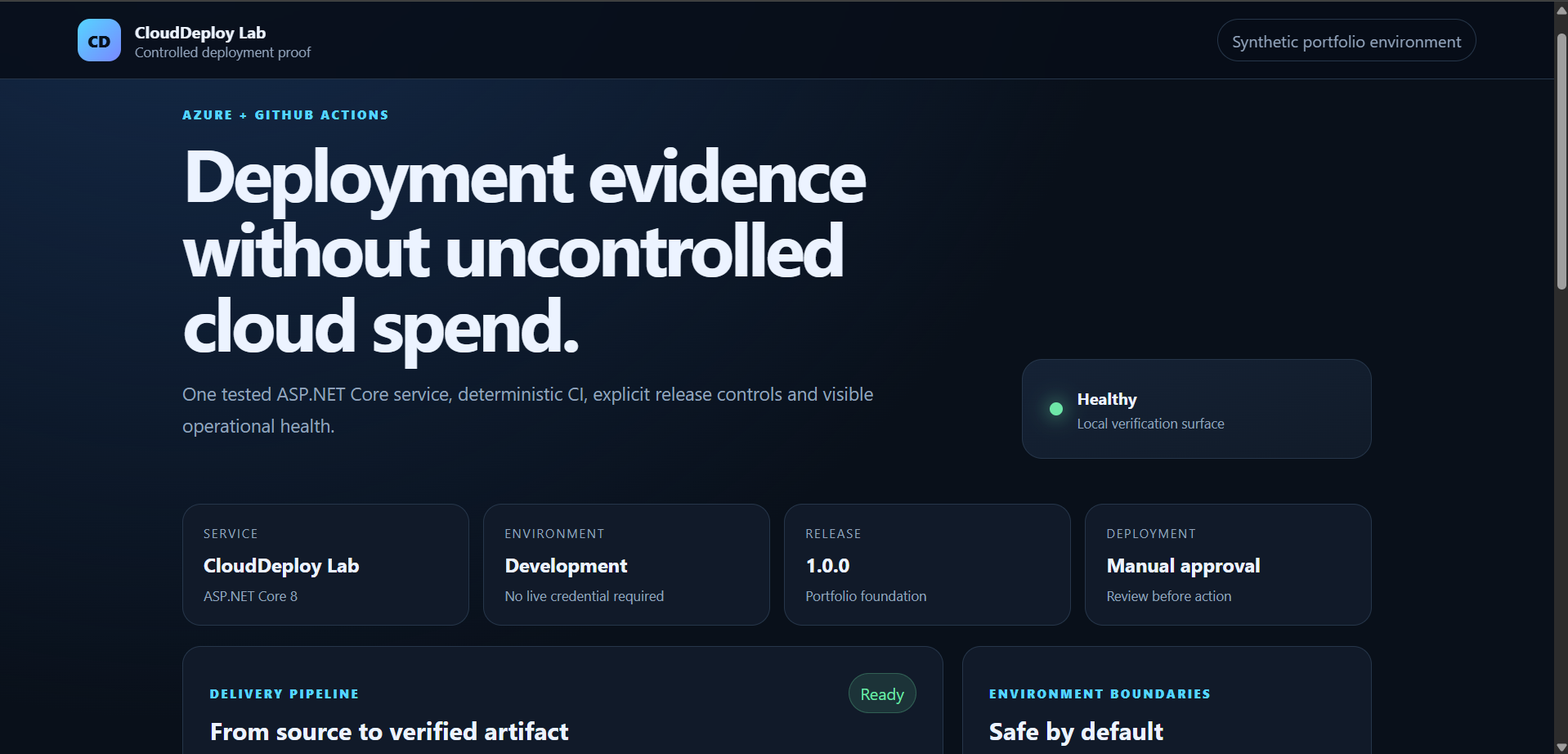Click Controlled deployment proof subtitle

point(222,52)
